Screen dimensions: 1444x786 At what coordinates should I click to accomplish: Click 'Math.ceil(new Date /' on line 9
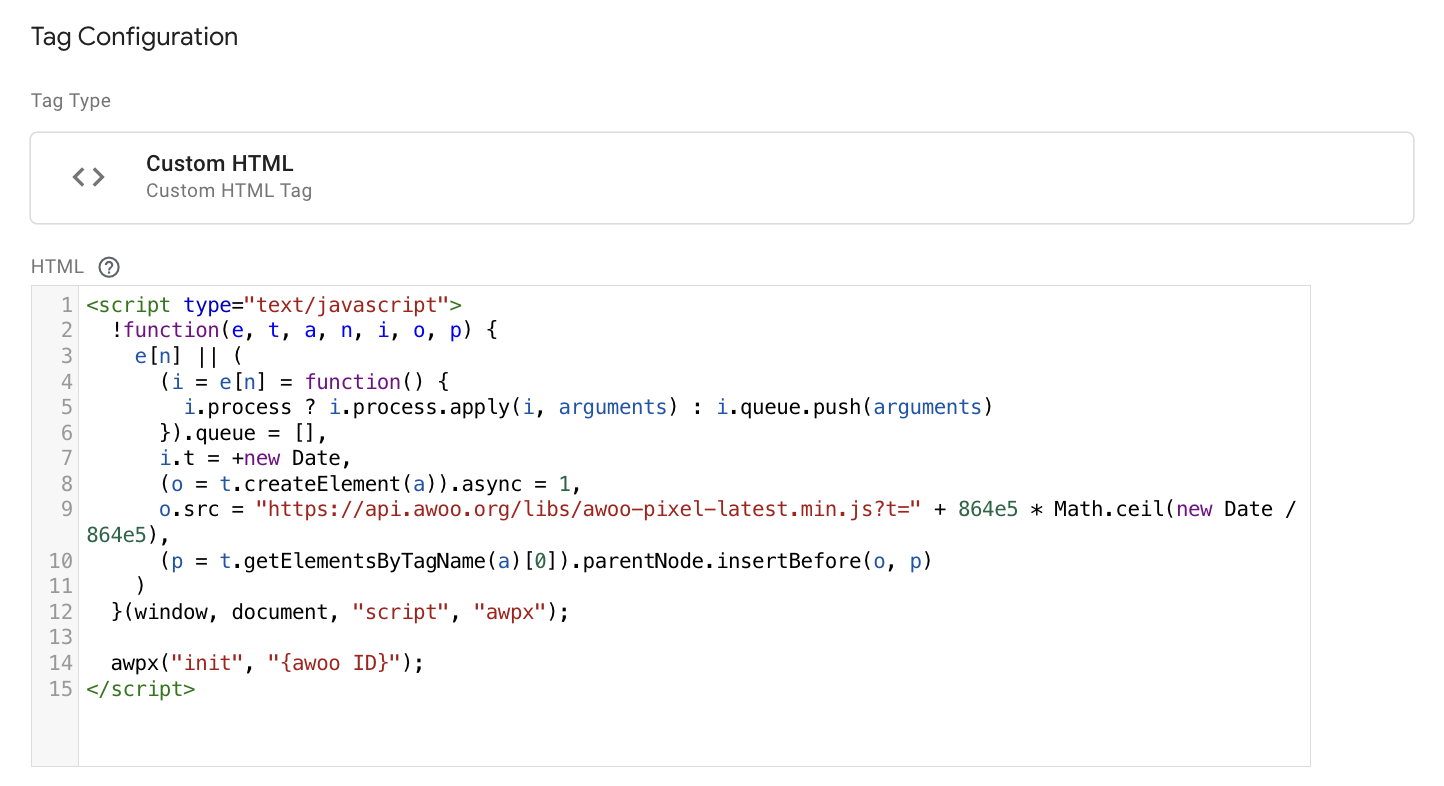point(1175,509)
